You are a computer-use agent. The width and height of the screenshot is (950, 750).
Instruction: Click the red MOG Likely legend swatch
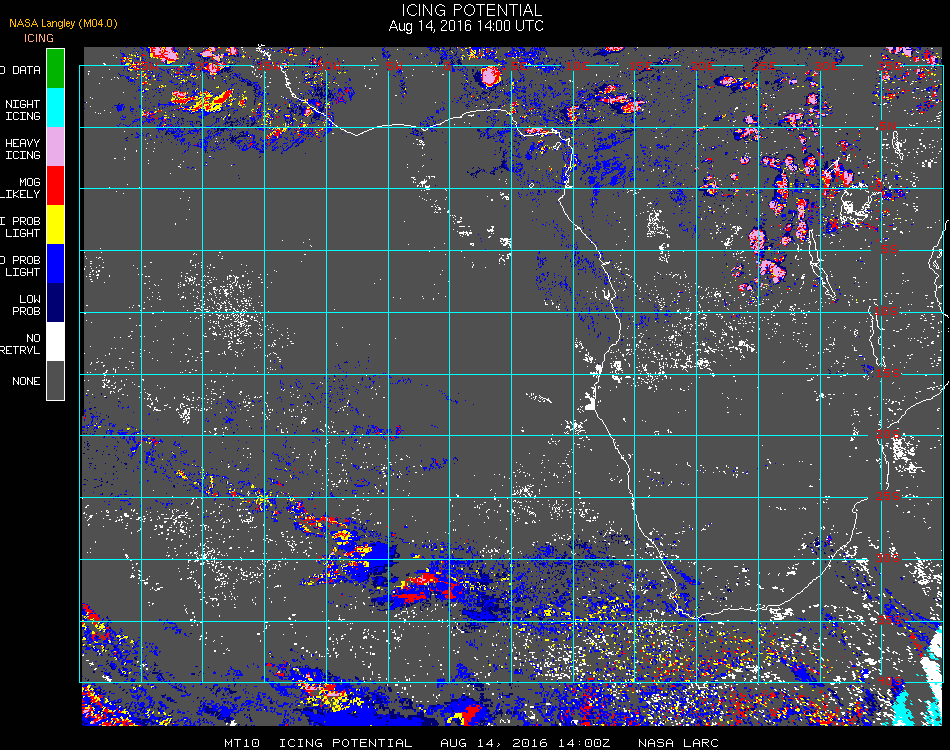pos(55,185)
